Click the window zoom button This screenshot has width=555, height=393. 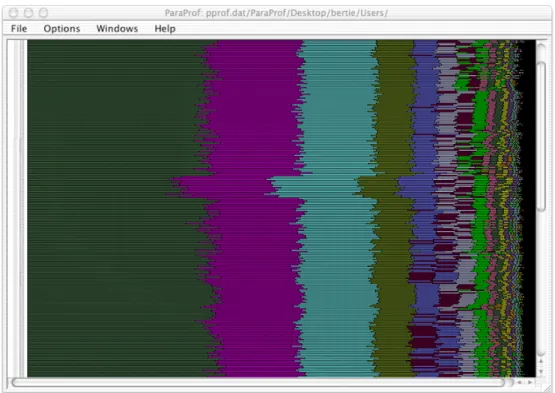coord(43,13)
